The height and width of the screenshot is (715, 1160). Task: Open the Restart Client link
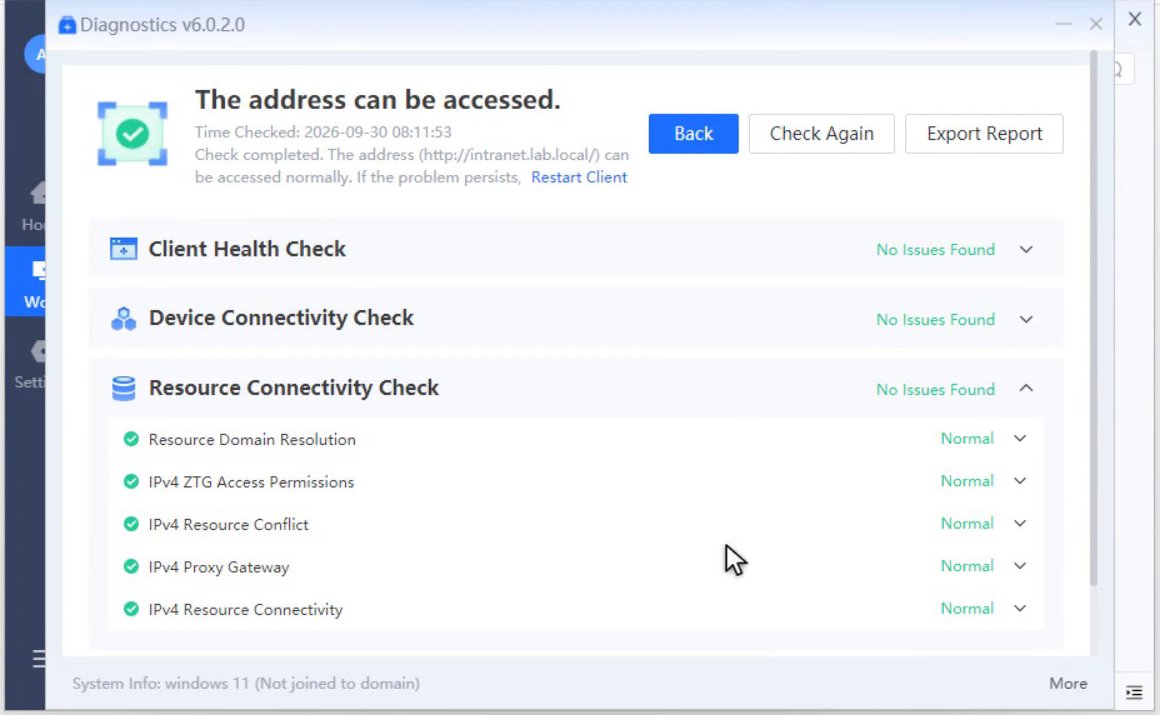[579, 178]
